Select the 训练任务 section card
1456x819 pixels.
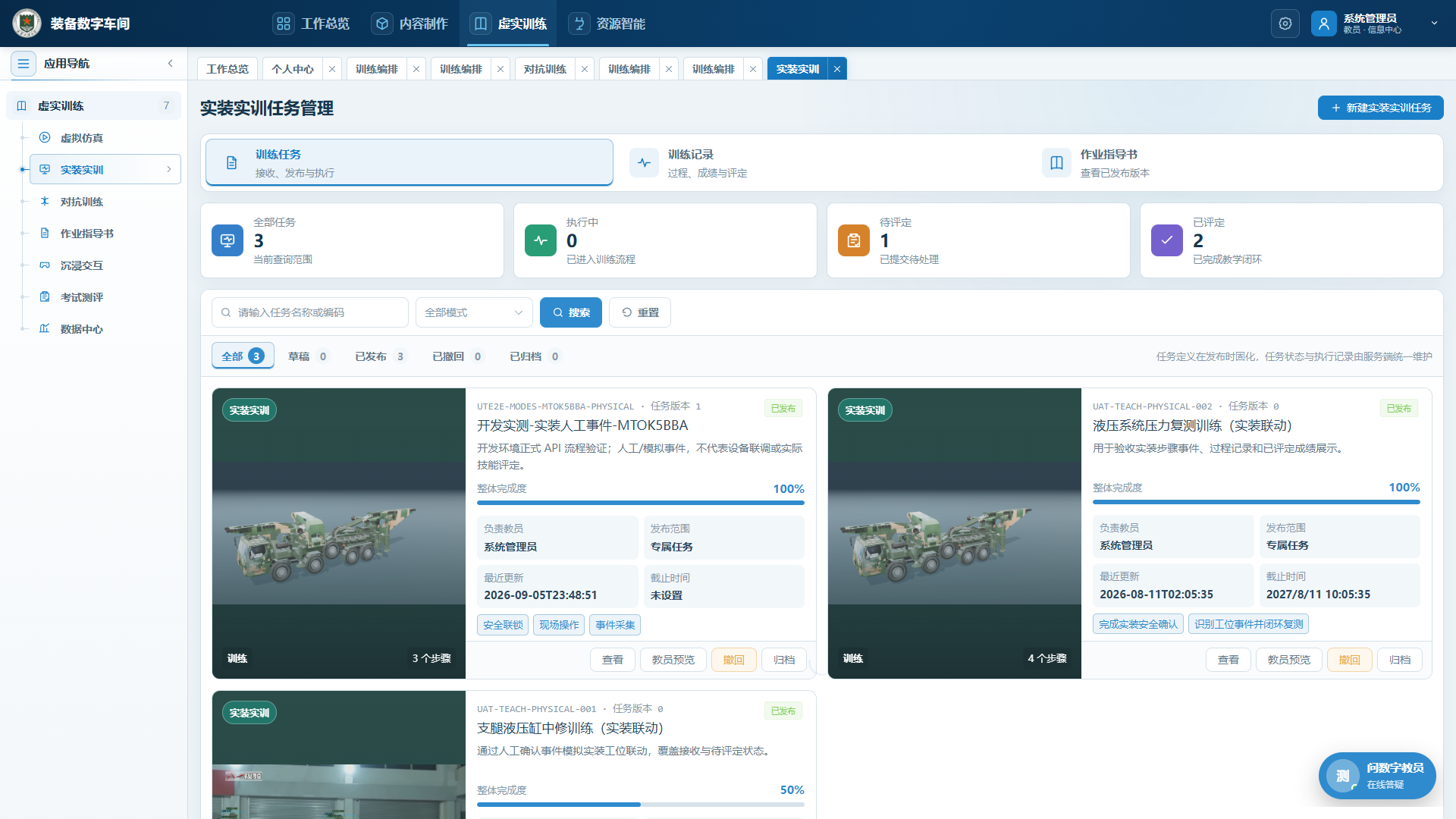pyautogui.click(x=409, y=162)
